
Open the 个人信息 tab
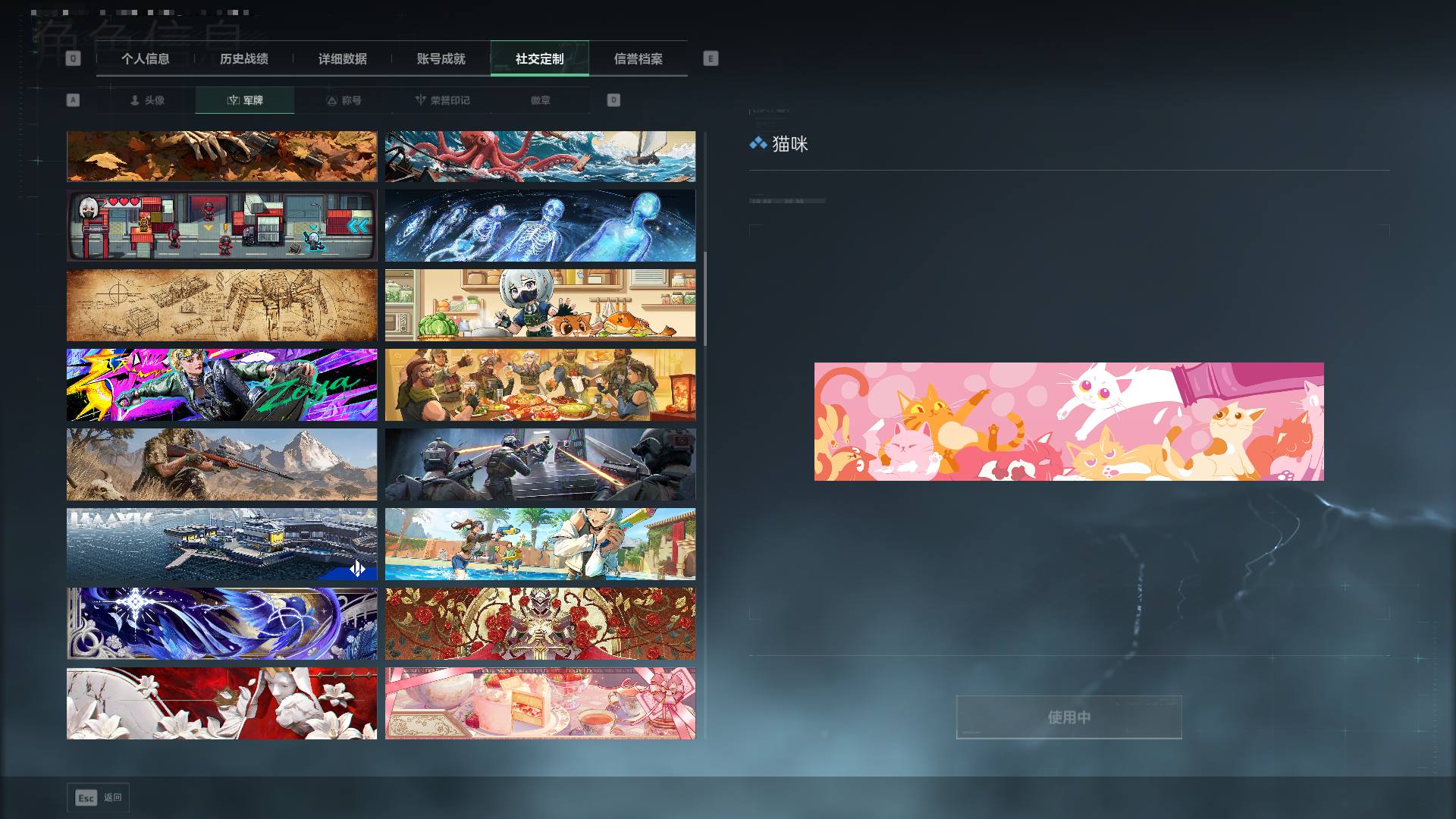(x=146, y=58)
